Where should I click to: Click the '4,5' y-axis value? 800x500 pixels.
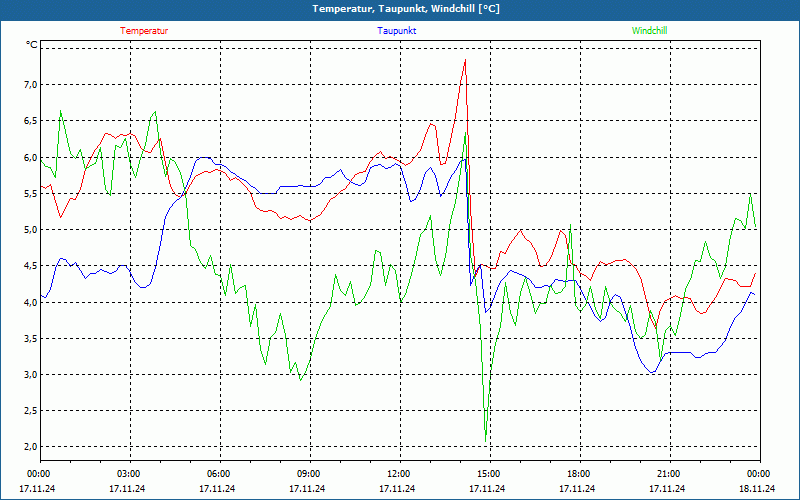point(32,266)
